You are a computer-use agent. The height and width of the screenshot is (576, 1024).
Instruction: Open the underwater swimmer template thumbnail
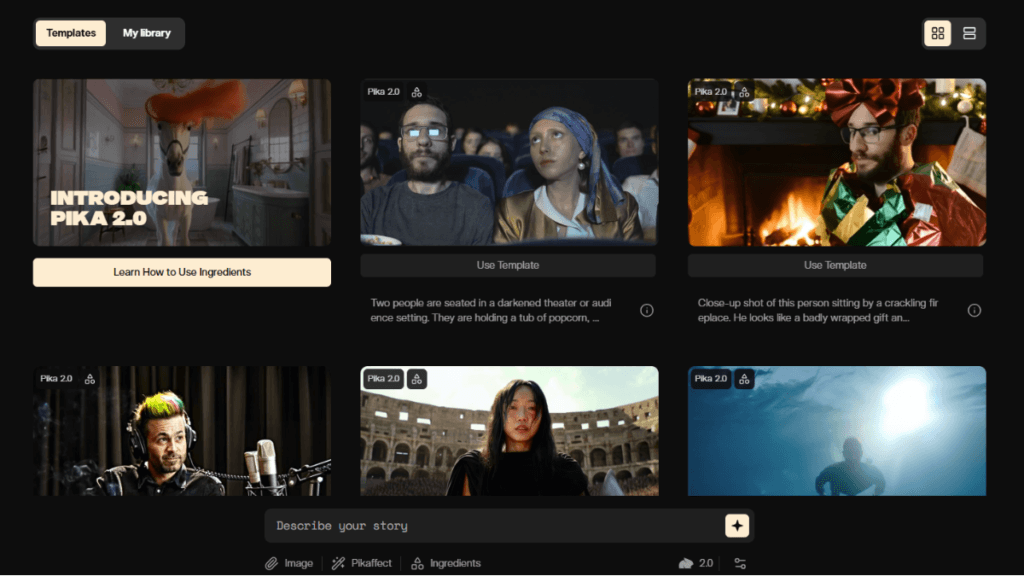(837, 431)
